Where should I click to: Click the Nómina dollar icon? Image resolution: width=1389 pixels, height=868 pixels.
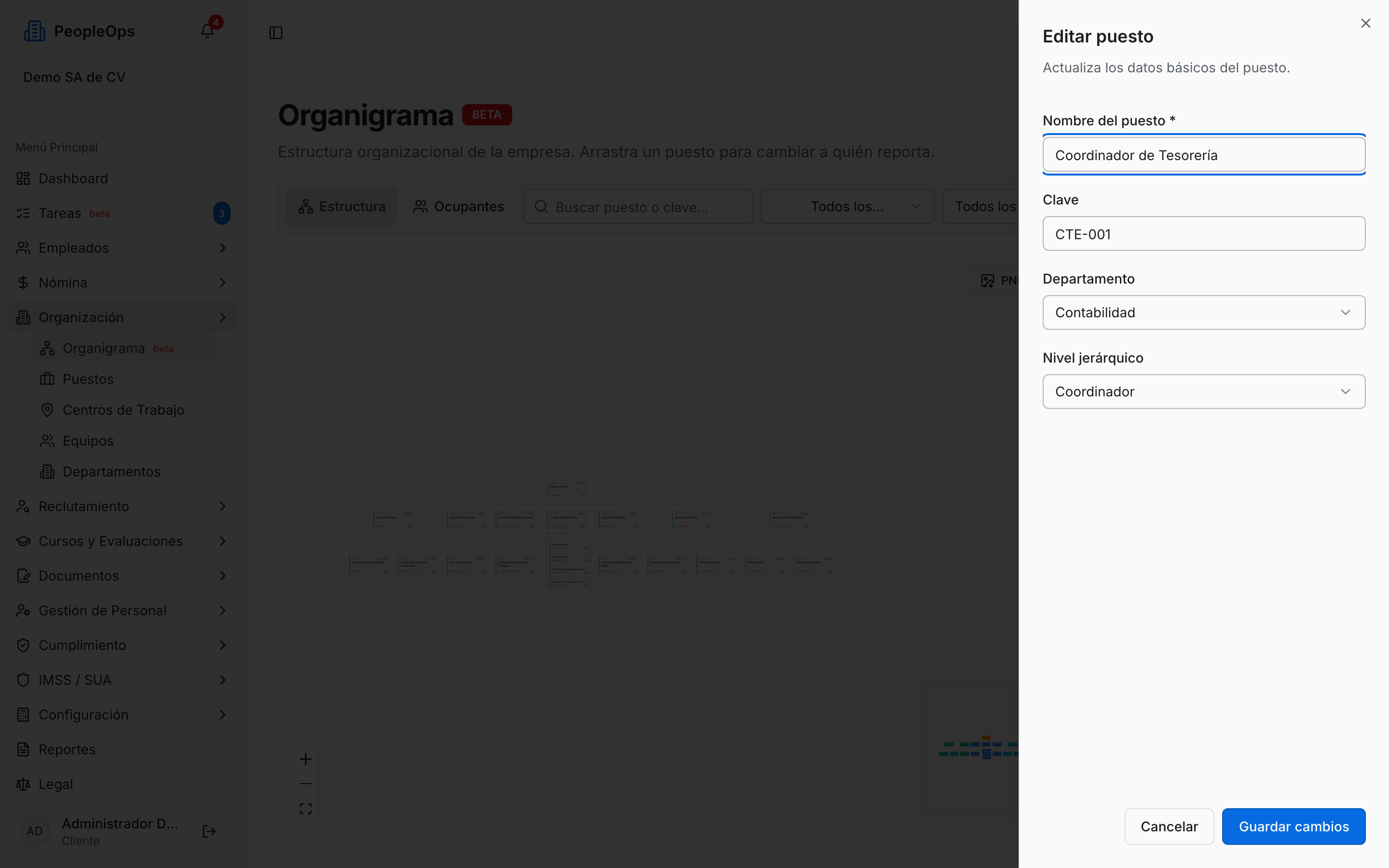click(x=23, y=283)
